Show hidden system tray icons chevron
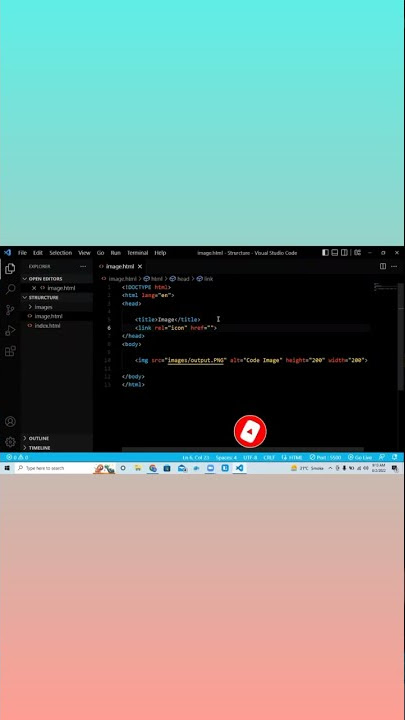This screenshot has height=720, width=405. pyautogui.click(x=330, y=468)
